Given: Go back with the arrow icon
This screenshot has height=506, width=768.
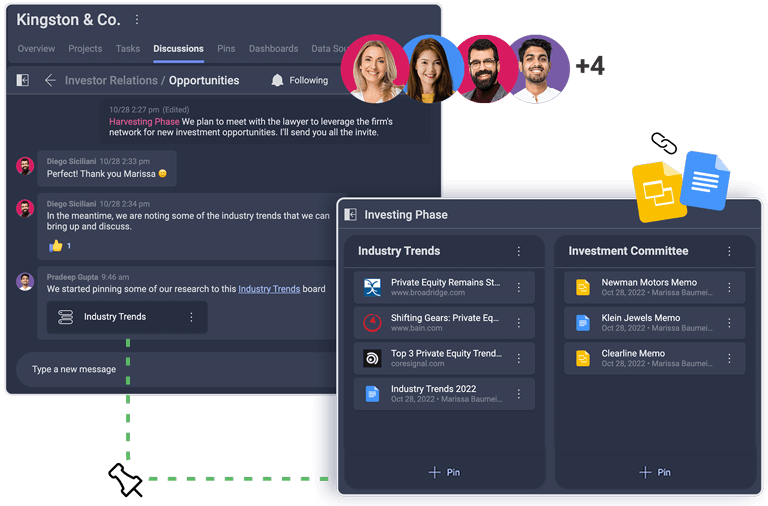Looking at the screenshot, I should click(50, 80).
